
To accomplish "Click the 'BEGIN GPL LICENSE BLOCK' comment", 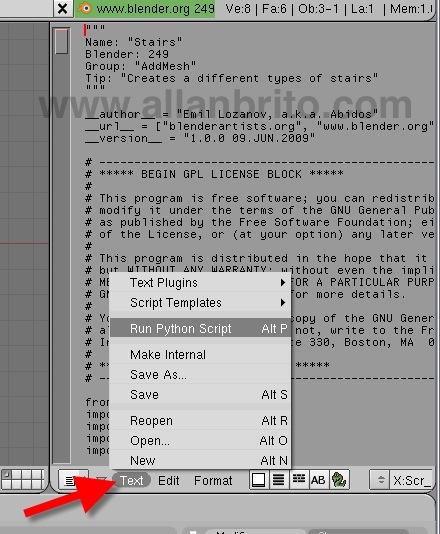I will pos(214,174).
